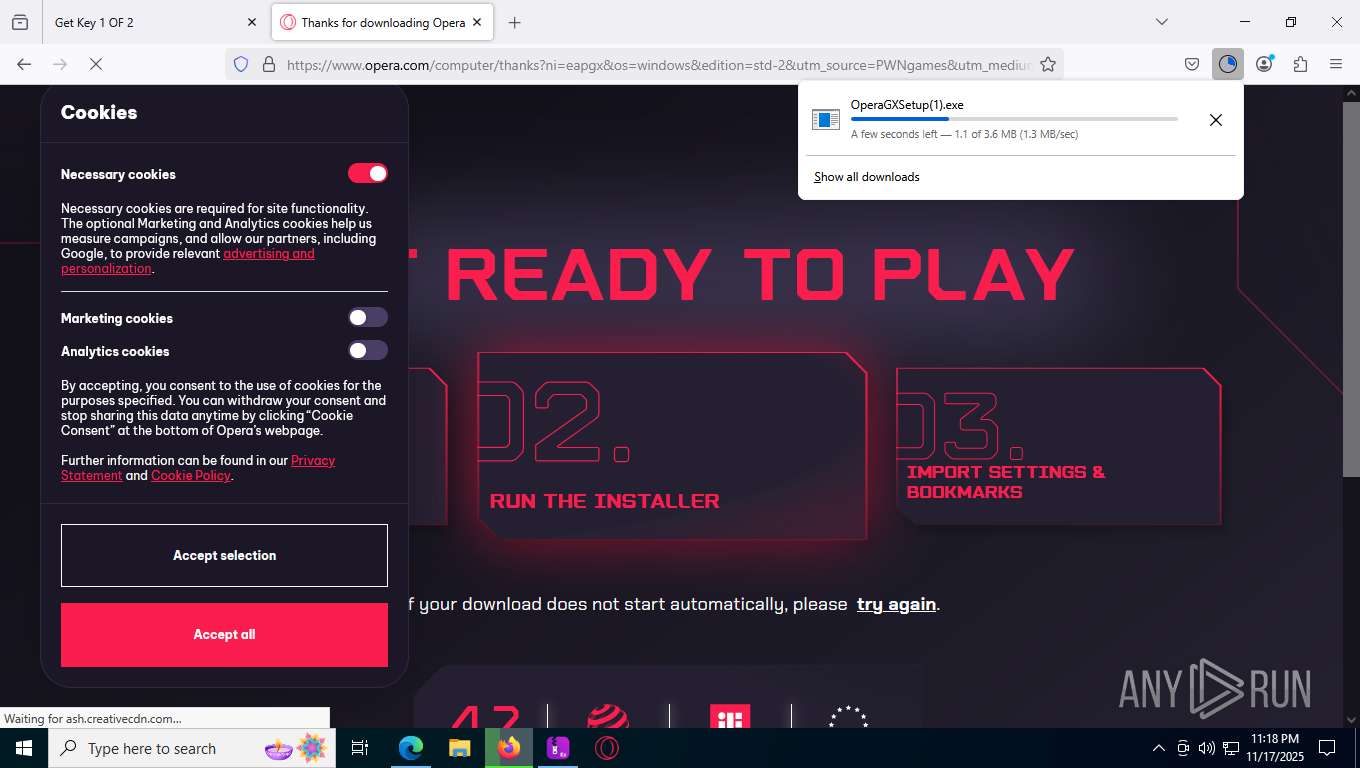Open network status tray icon
The height and width of the screenshot is (768, 1360).
pyautogui.click(x=1230, y=748)
